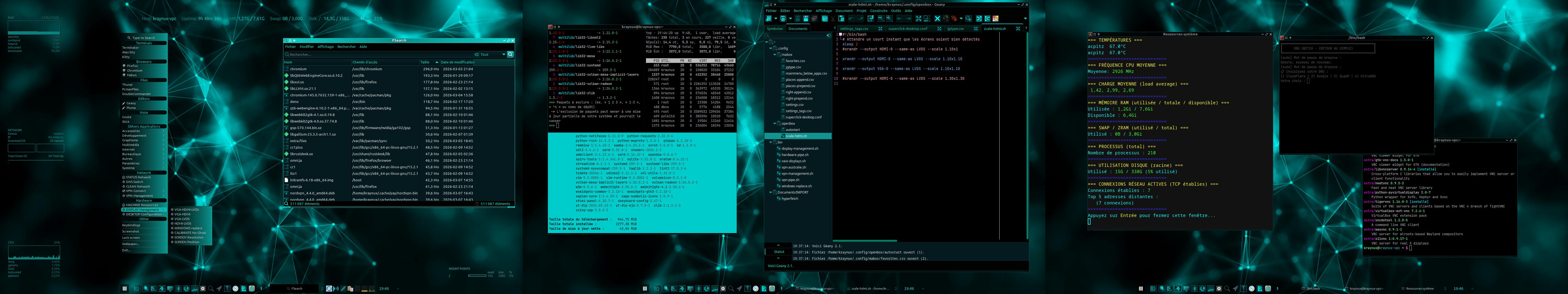Click the volume speaker icon in tray
1568x294 pixels.
(x=335, y=289)
